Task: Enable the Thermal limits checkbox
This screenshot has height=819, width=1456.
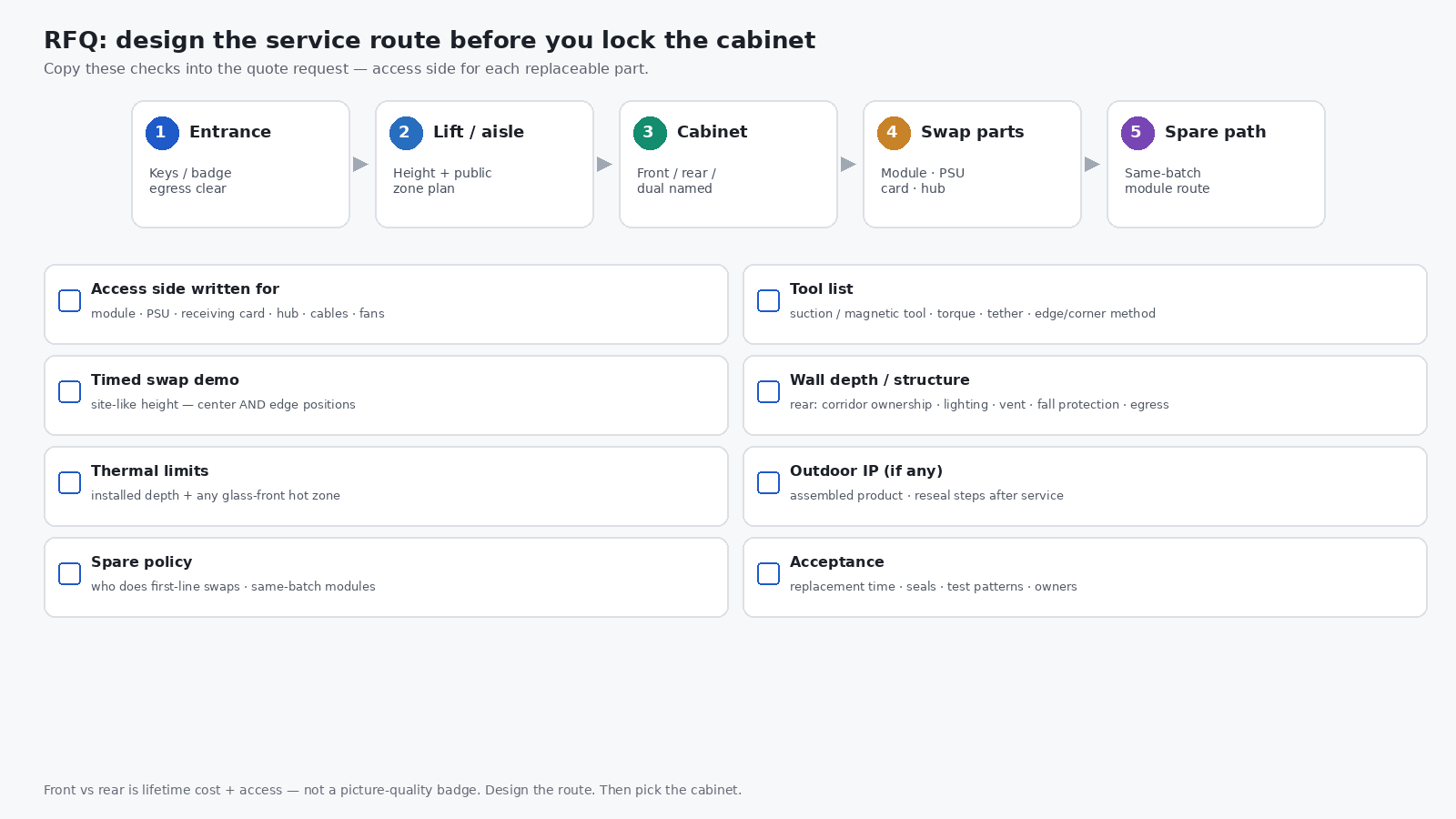Action: 70,482
